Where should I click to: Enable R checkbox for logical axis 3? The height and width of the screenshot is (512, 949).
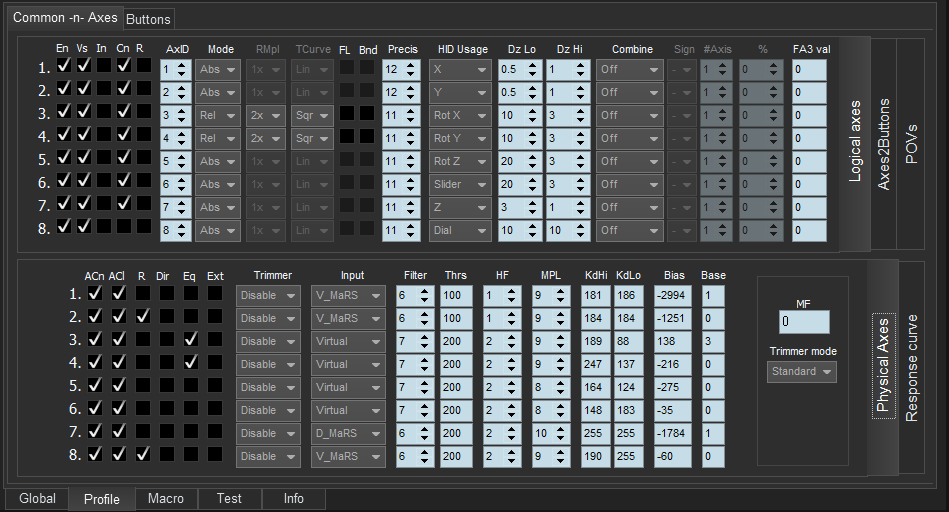pos(143,111)
